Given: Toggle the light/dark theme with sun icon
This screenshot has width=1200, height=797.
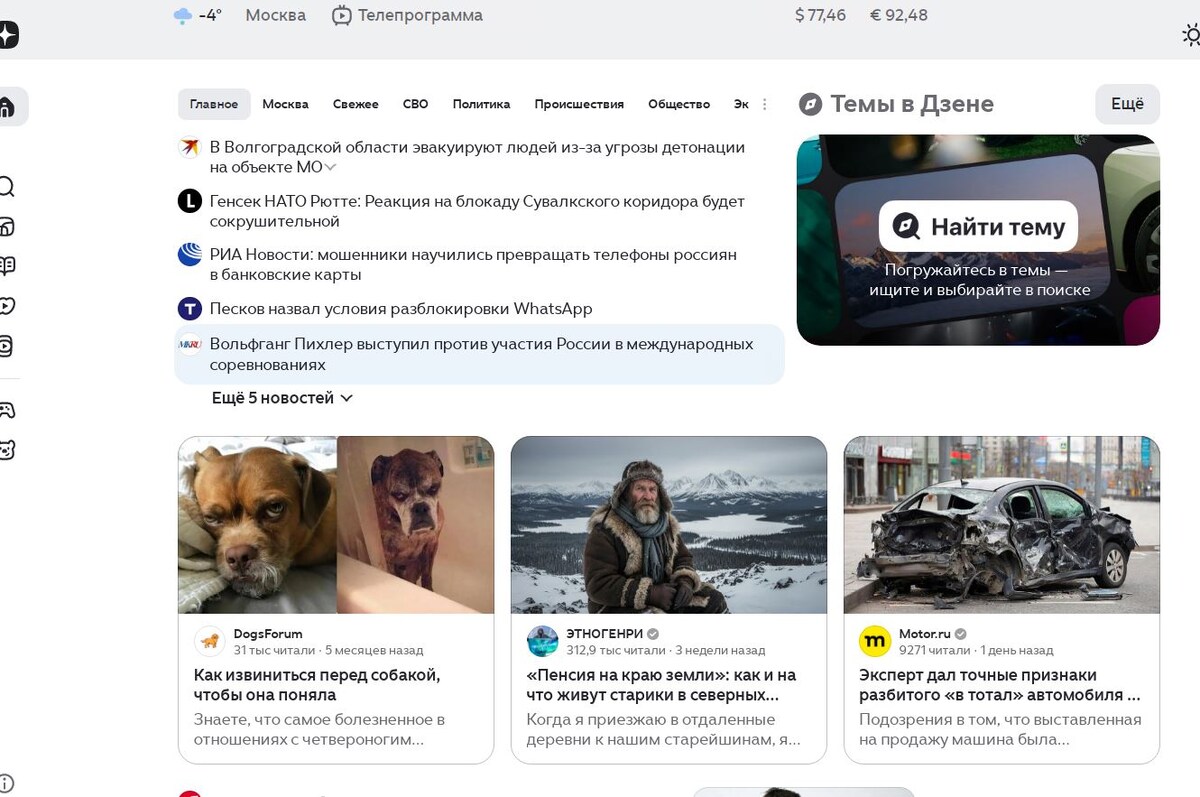Looking at the screenshot, I should pos(1191,35).
